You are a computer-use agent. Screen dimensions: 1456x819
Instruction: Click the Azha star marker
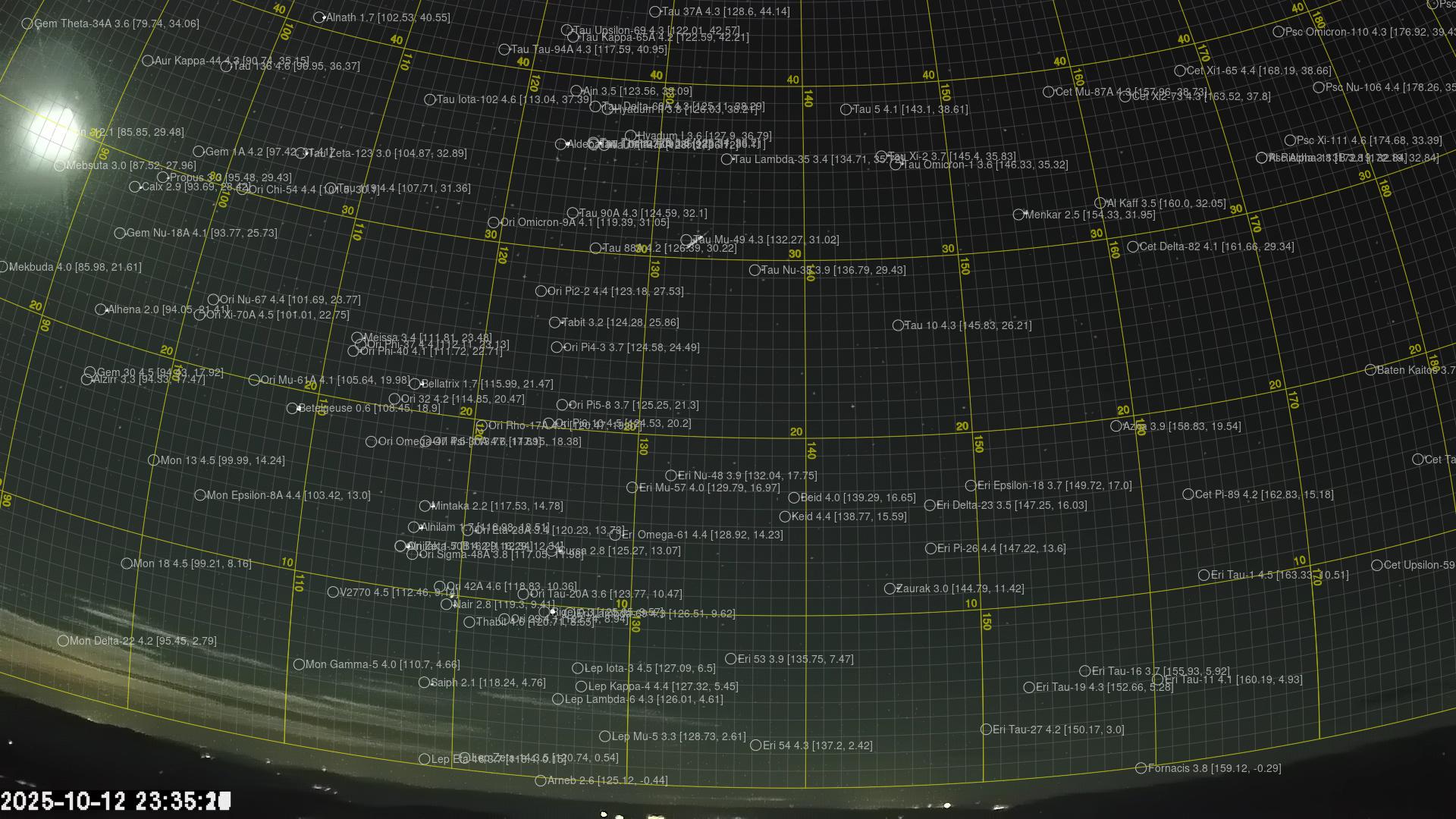pos(1116,427)
